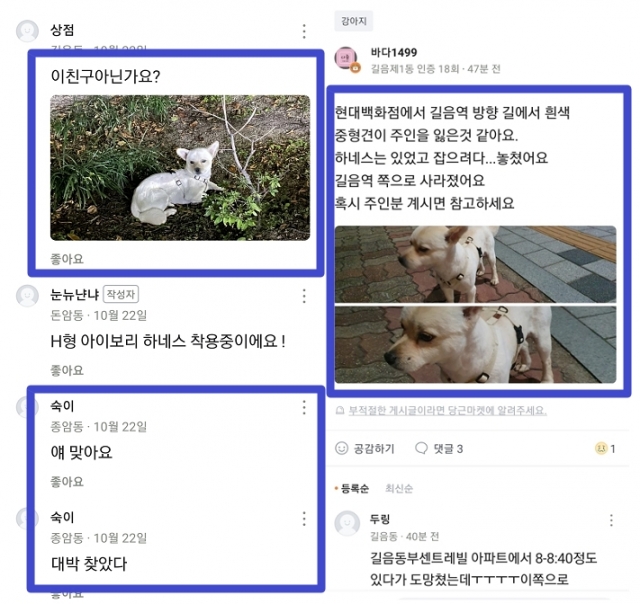Open the white dog photo in 상점's comment

pyautogui.click(x=180, y=167)
